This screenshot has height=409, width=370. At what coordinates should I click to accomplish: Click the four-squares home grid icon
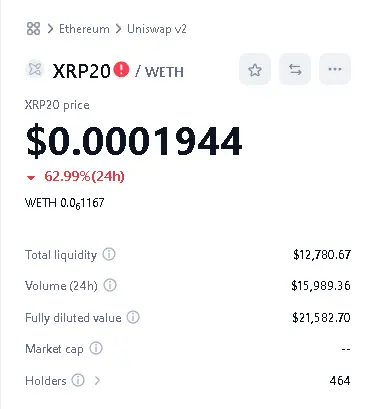[x=33, y=29]
